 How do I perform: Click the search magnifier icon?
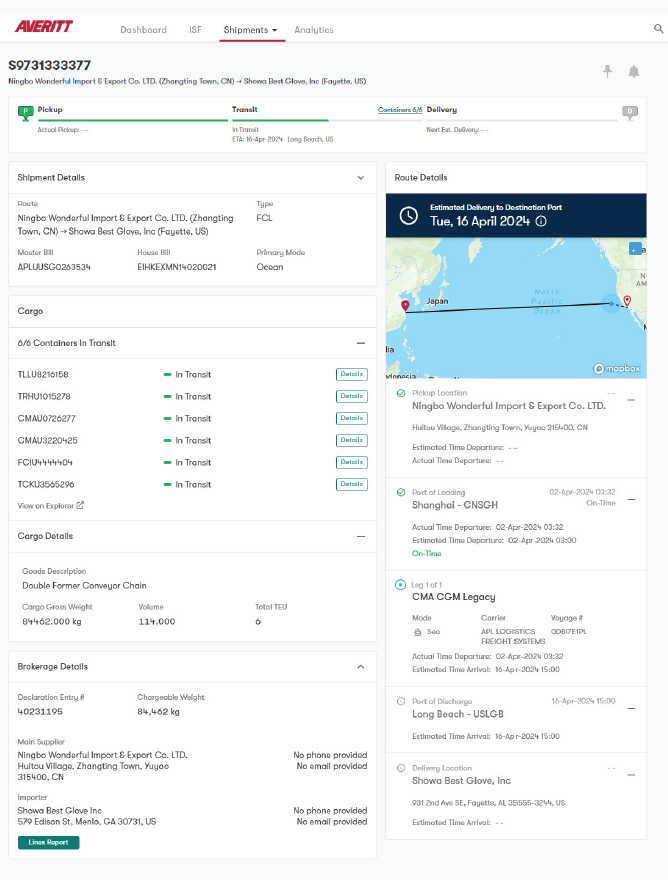658,29
